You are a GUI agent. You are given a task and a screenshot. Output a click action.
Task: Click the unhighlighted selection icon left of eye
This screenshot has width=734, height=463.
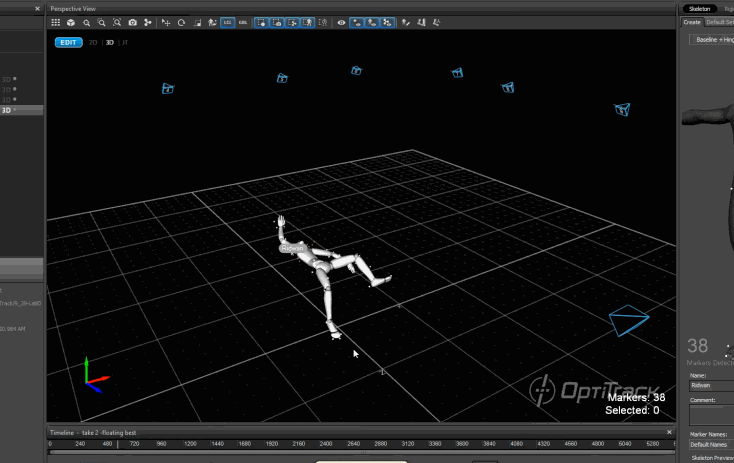(x=323, y=22)
